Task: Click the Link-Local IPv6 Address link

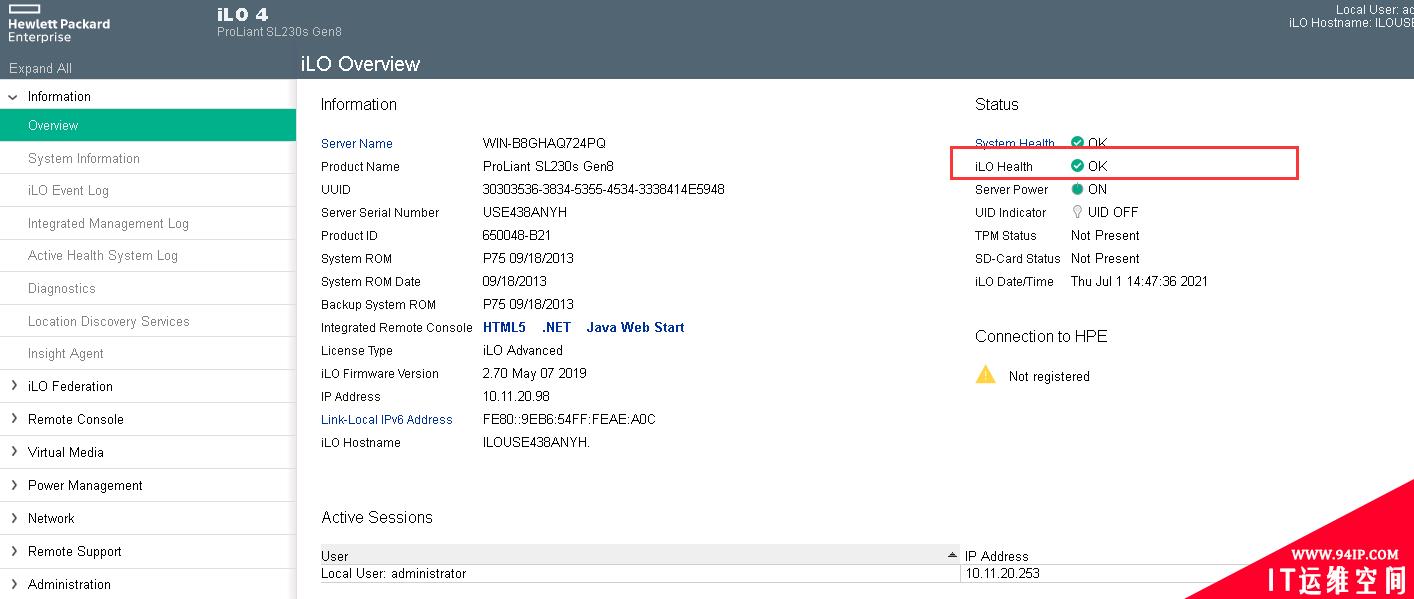Action: pos(387,420)
